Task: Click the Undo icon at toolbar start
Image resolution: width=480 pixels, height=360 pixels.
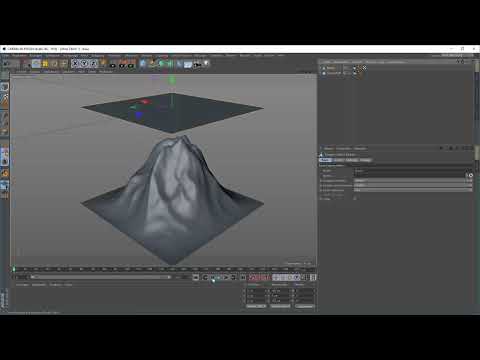Action: tap(6, 64)
